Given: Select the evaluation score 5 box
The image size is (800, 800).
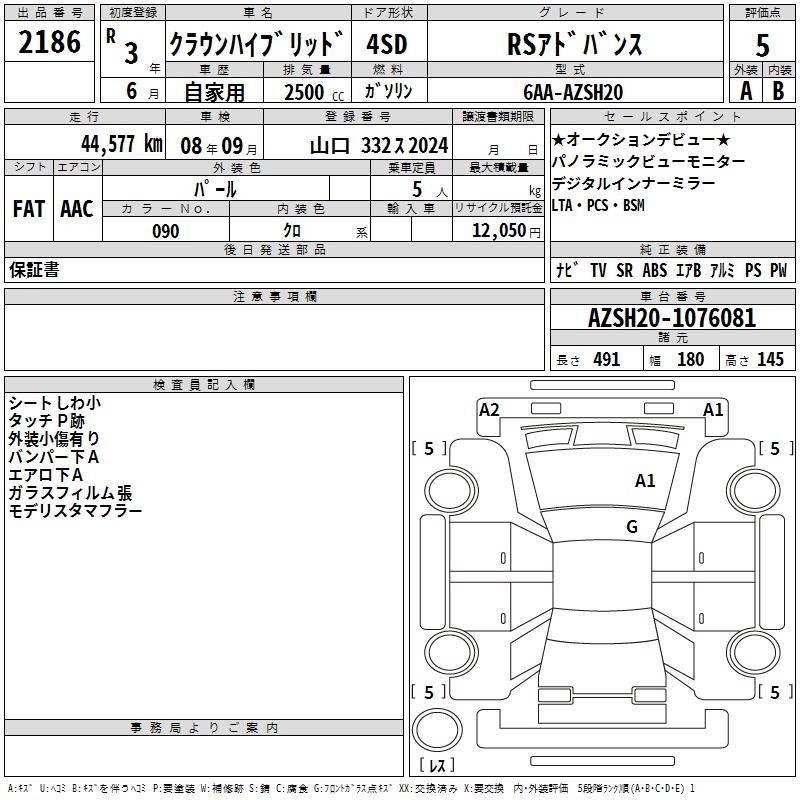Looking at the screenshot, I should click(x=762, y=44).
